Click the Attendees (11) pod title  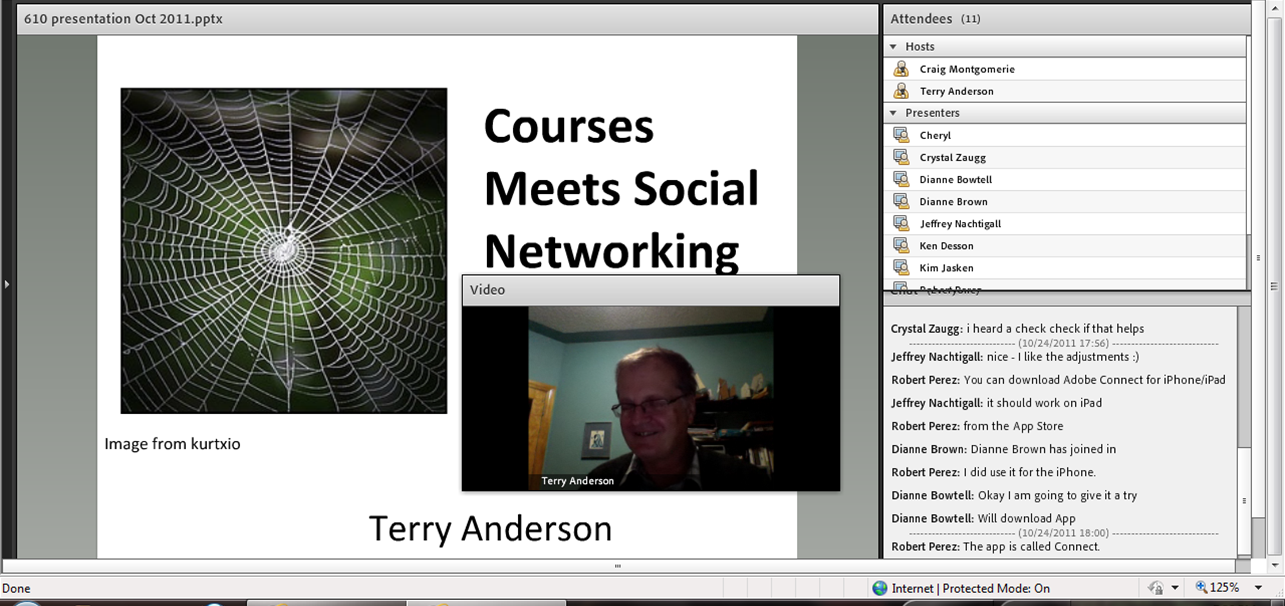pyautogui.click(x=935, y=18)
